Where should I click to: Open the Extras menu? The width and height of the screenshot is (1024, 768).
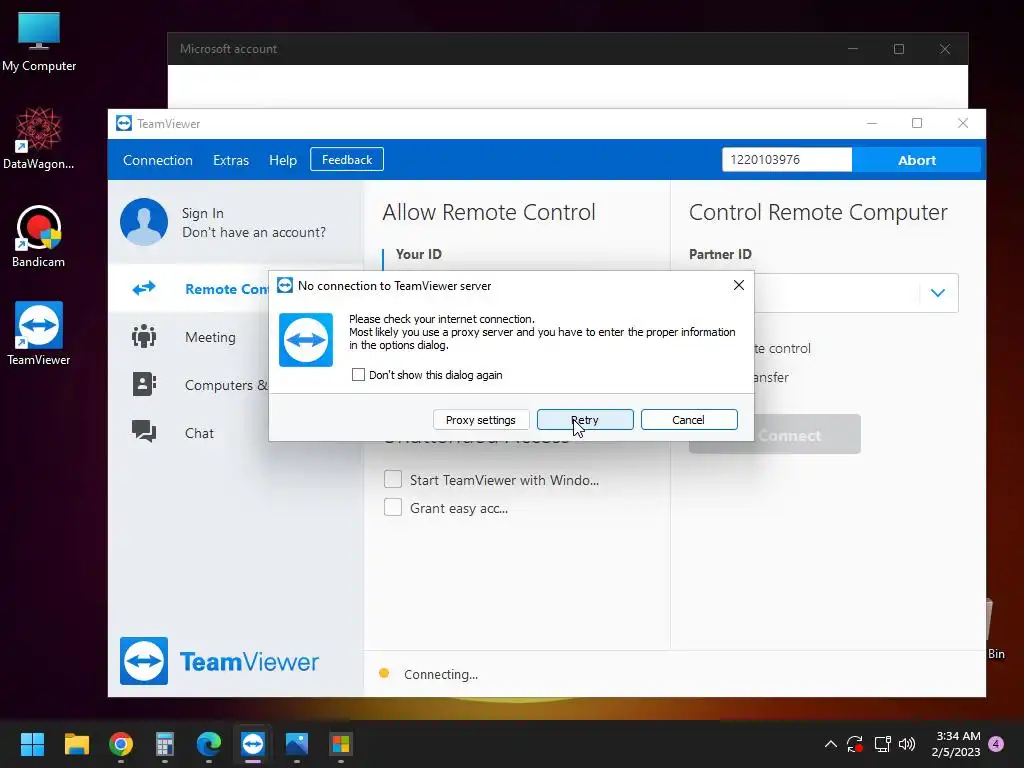231,160
